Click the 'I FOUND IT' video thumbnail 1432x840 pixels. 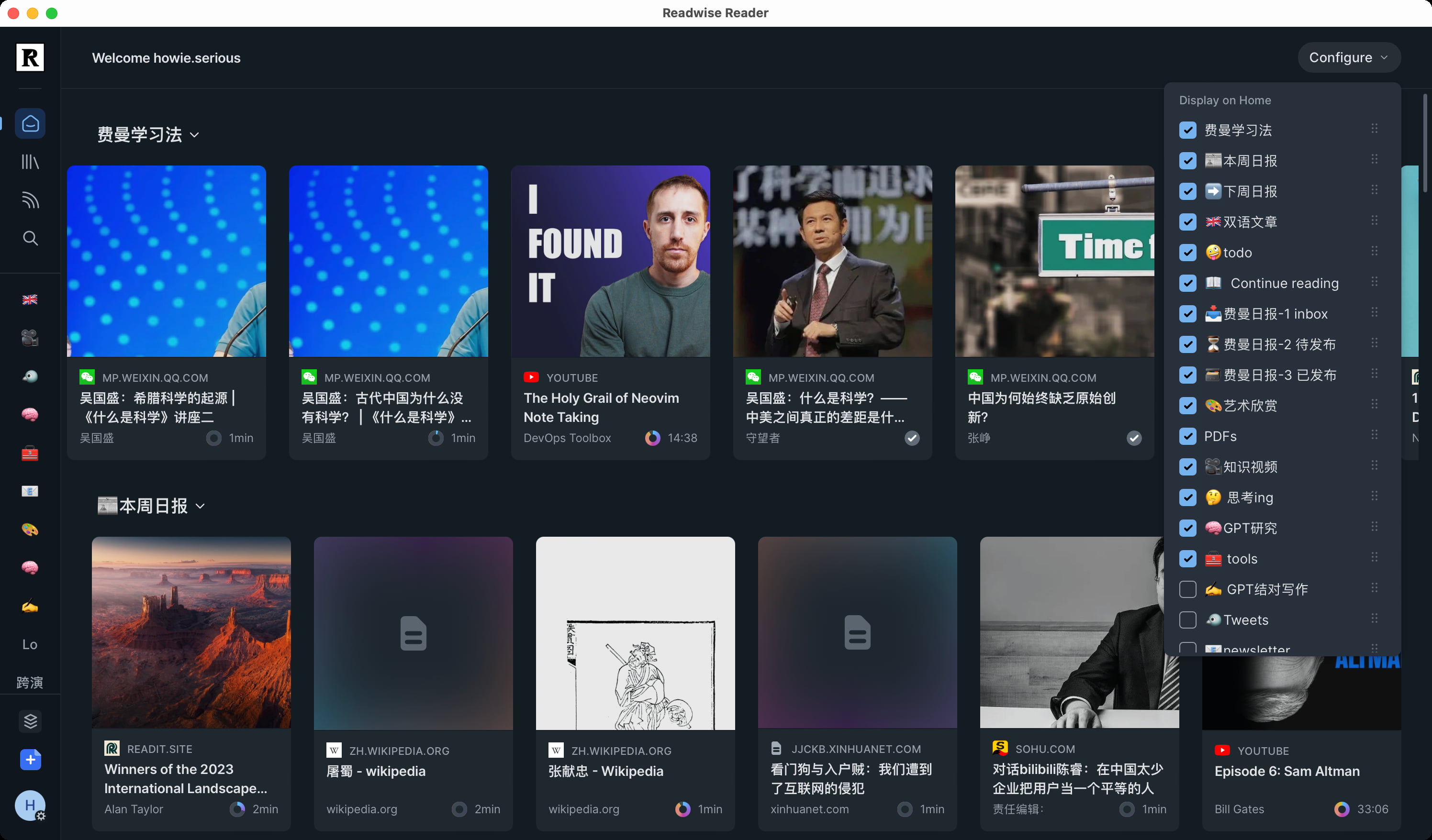(610, 261)
